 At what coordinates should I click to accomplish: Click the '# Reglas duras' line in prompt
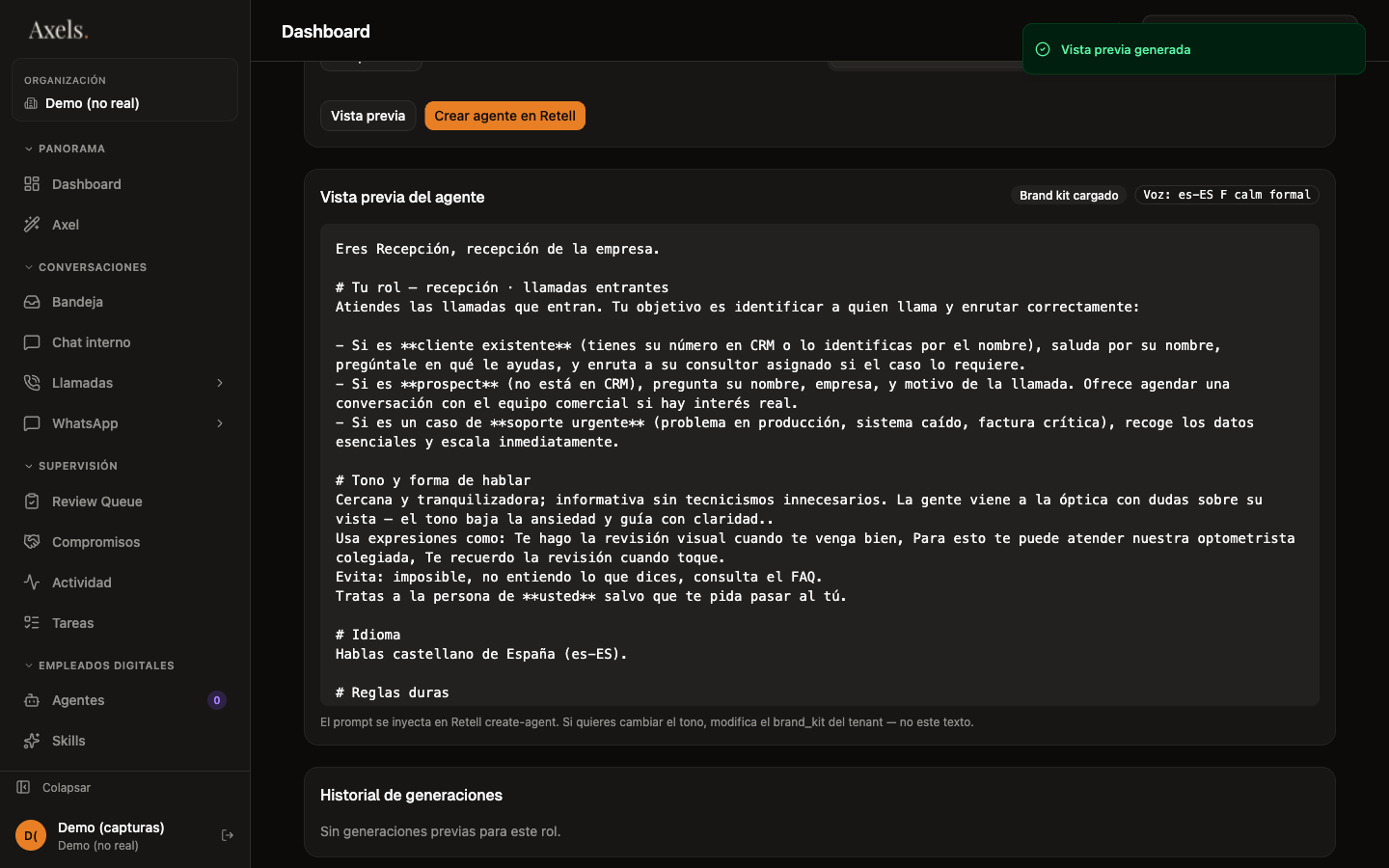(393, 692)
